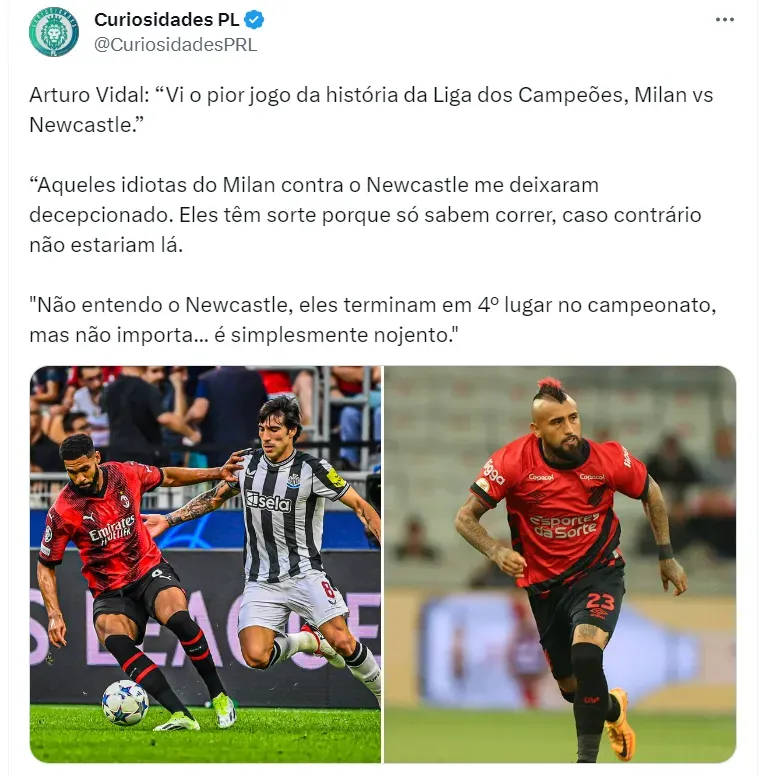Open the @CuriosidadesPRL handle link
Image resolution: width=760 pixels, height=776 pixels.
point(175,45)
